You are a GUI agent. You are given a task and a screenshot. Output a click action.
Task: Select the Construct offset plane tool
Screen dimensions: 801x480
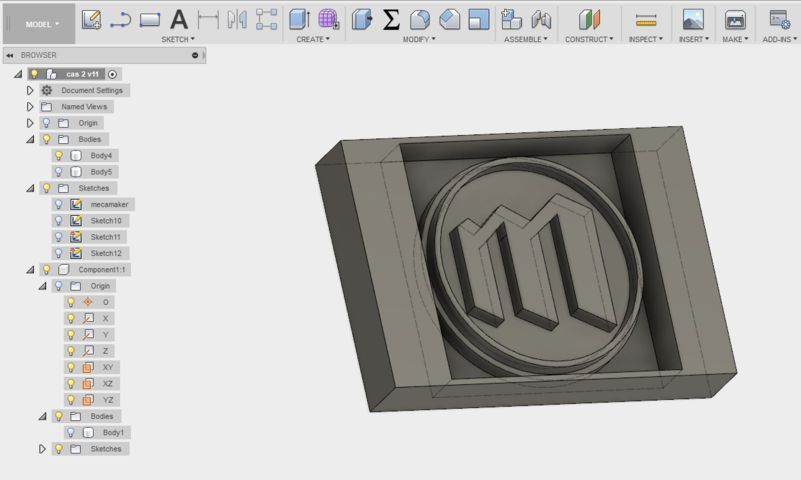(x=589, y=20)
